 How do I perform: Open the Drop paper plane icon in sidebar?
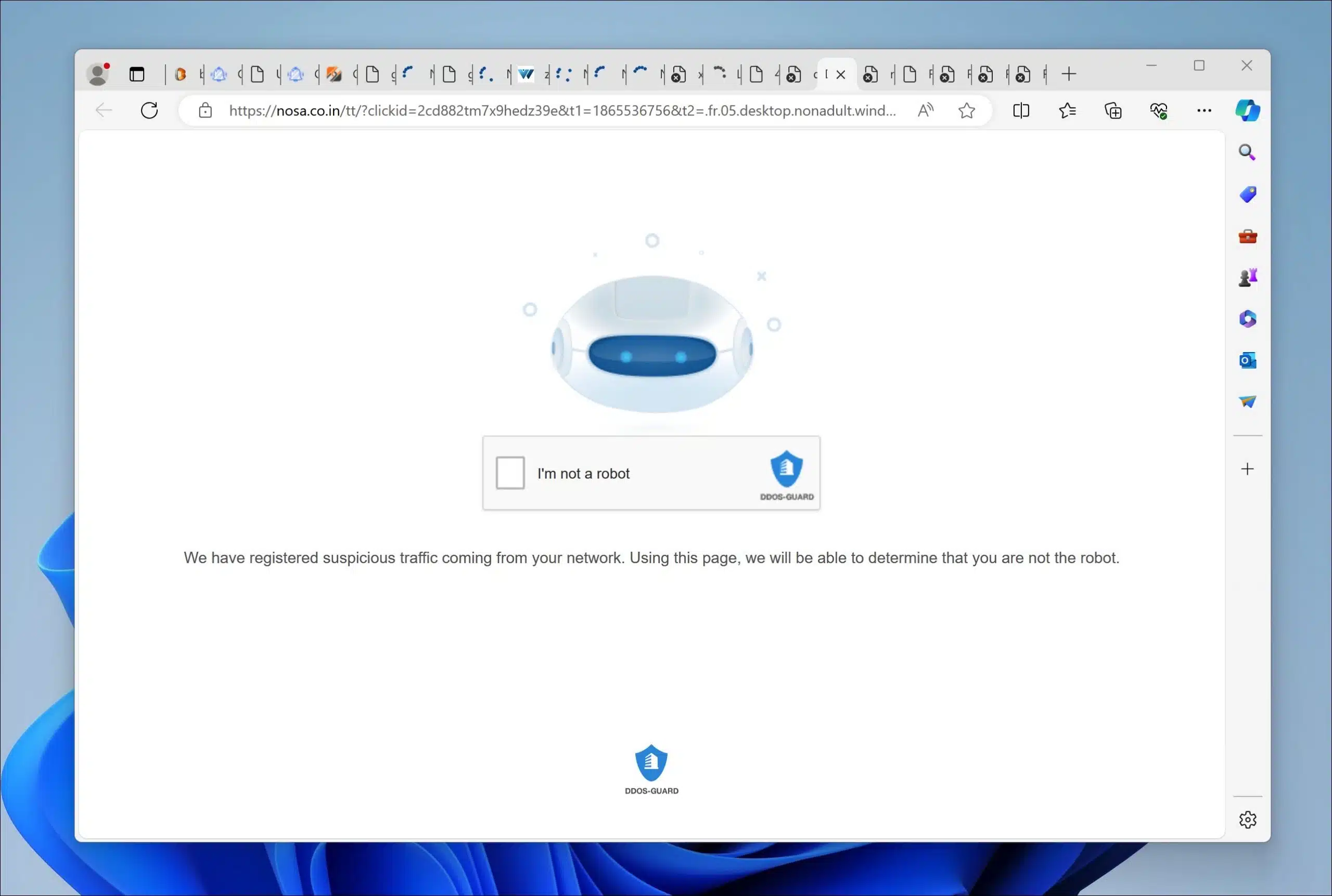click(x=1247, y=401)
